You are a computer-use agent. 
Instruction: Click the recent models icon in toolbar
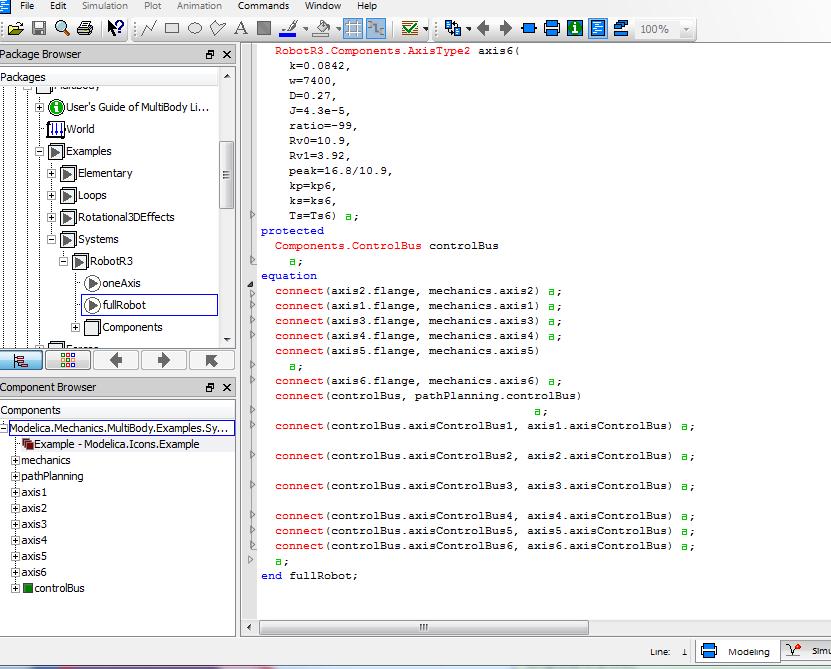pyautogui.click(x=453, y=28)
